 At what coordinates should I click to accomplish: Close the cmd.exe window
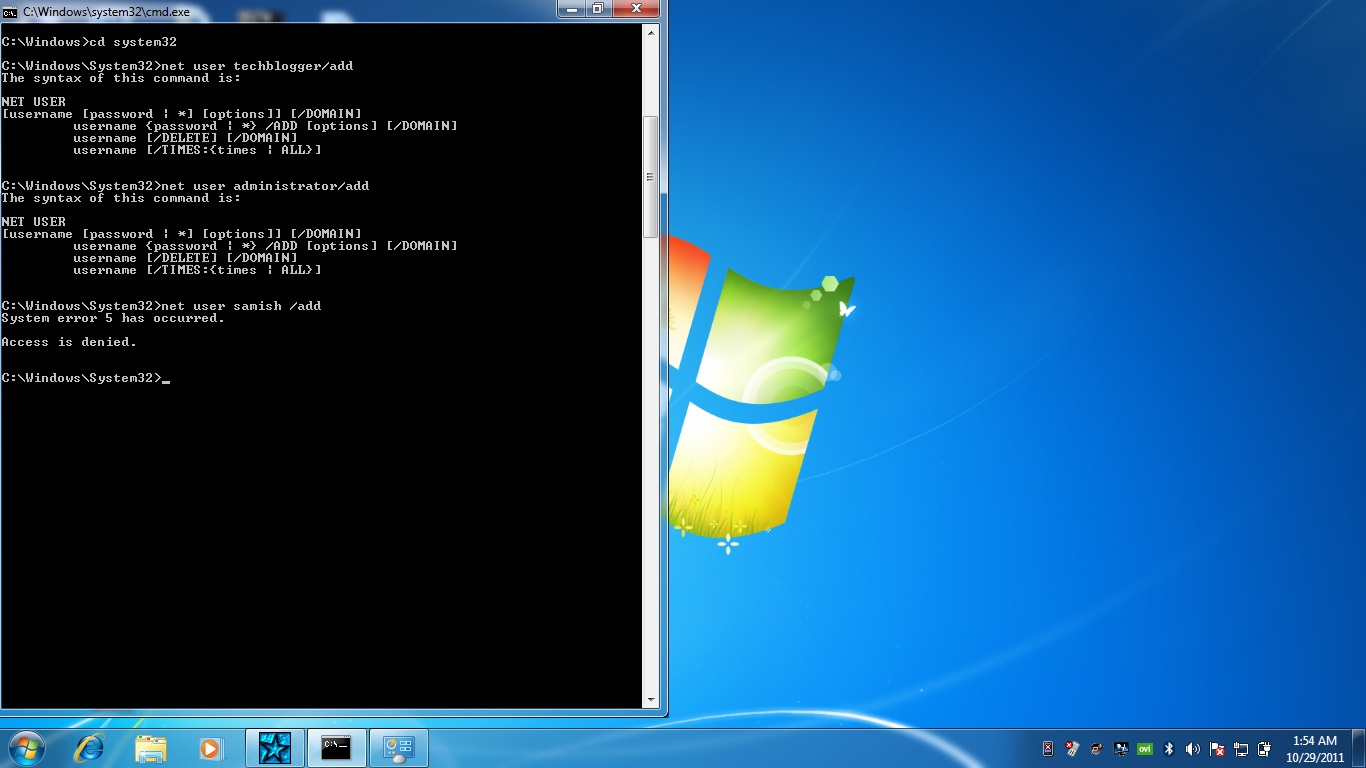pyautogui.click(x=636, y=9)
